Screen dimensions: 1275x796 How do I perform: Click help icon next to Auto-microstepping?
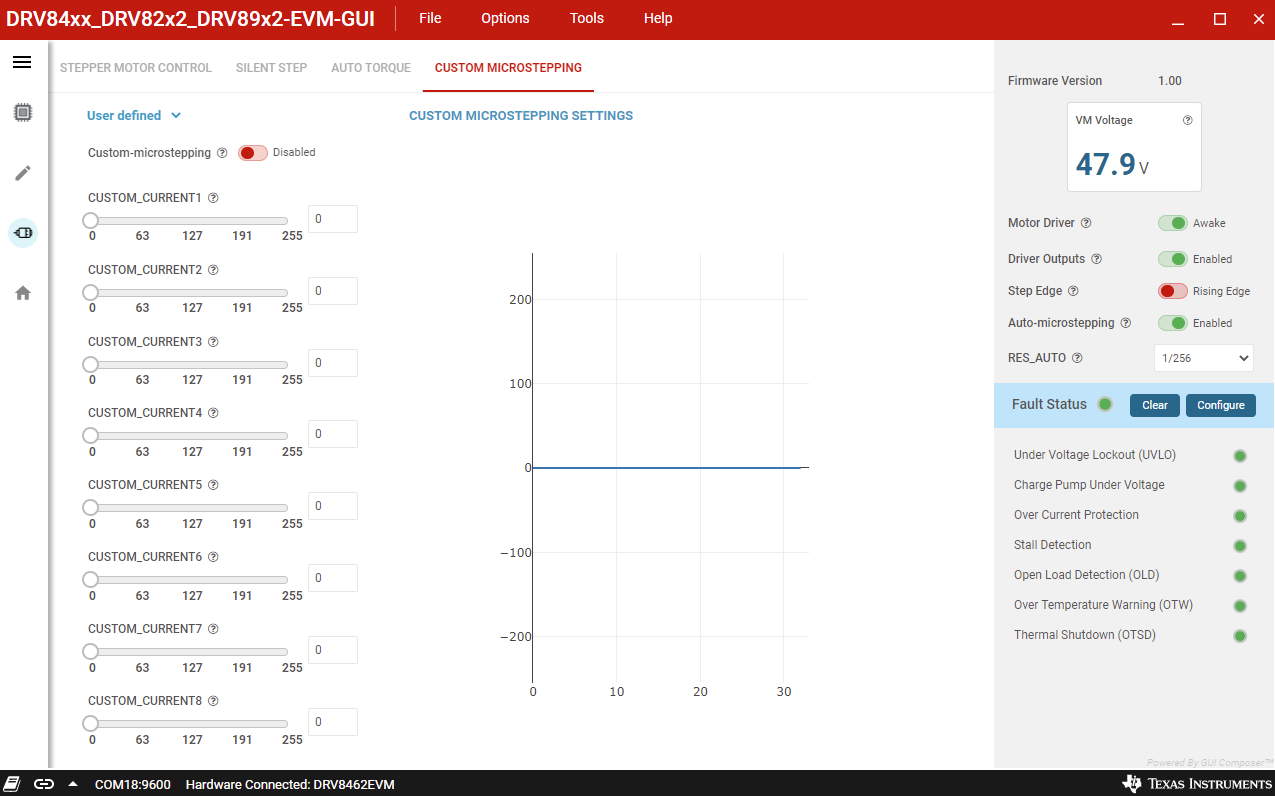coord(1126,323)
